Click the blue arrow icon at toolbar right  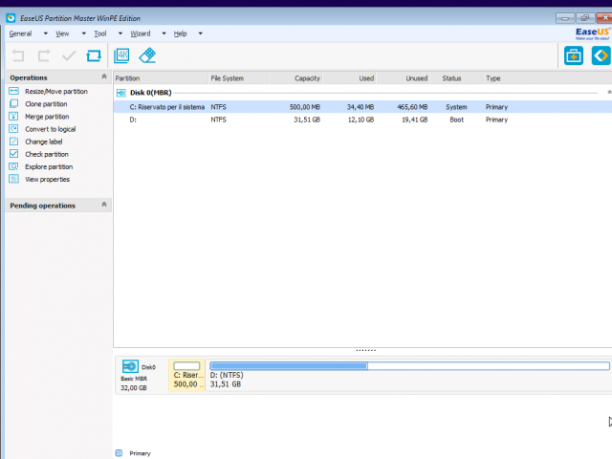[x=601, y=55]
